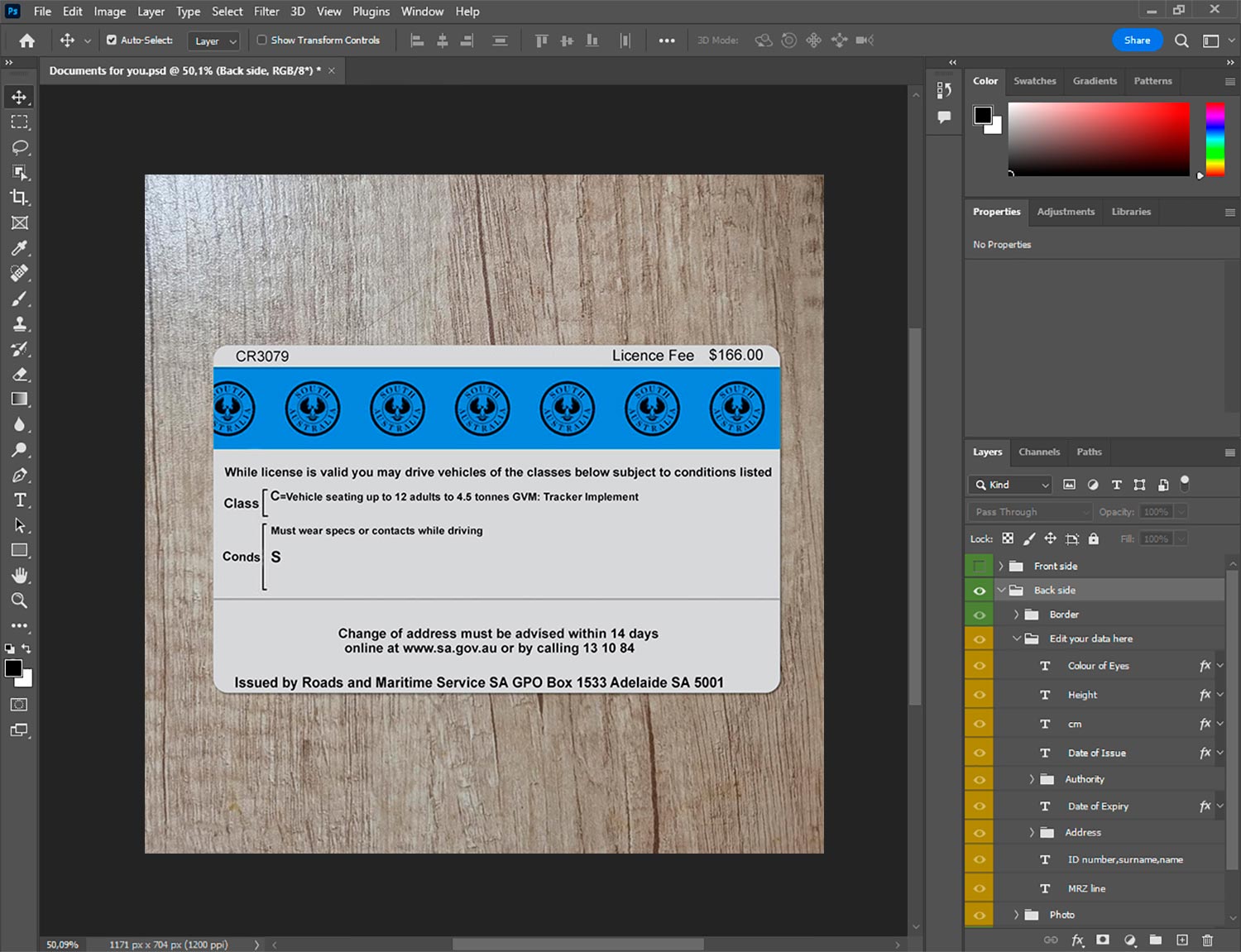Viewport: 1241px width, 952px height.
Task: Choose the Eraser tool
Action: (x=20, y=374)
